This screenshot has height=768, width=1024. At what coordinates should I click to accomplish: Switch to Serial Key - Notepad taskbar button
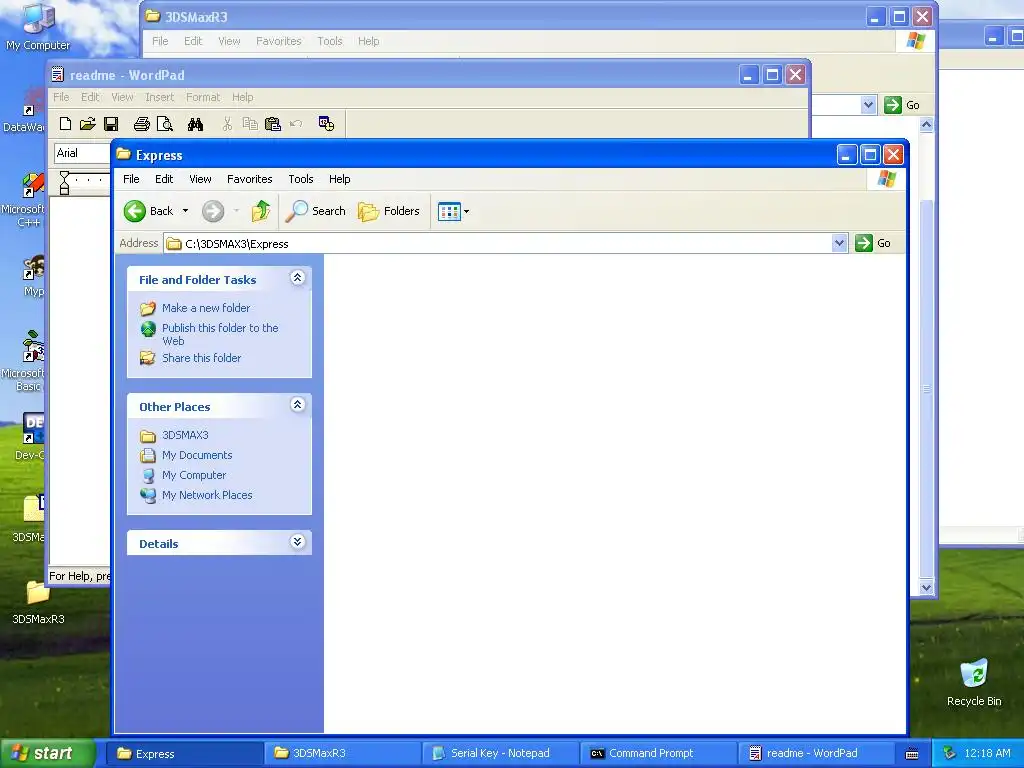(x=500, y=753)
